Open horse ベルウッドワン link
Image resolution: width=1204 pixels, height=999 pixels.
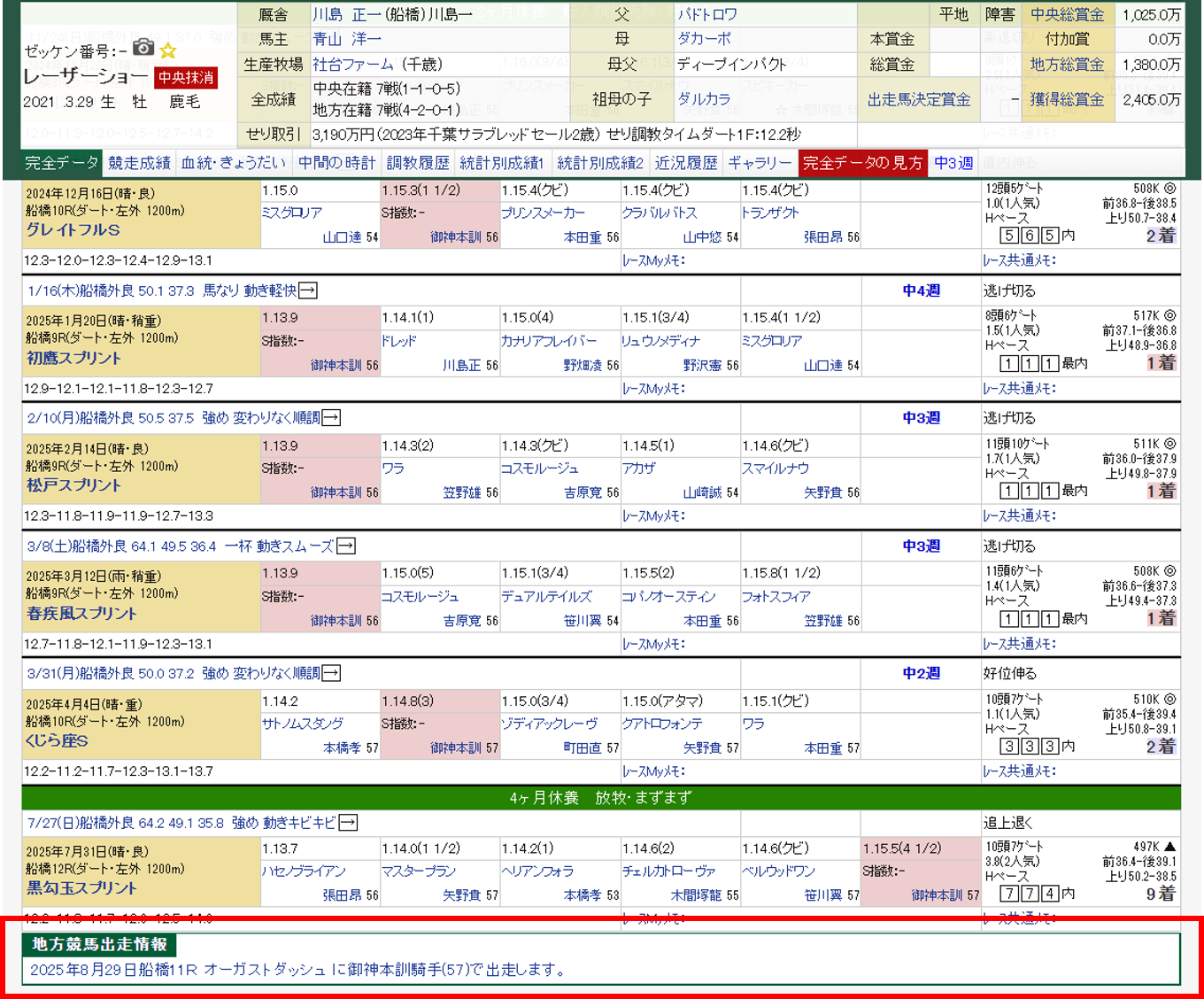coord(778,871)
